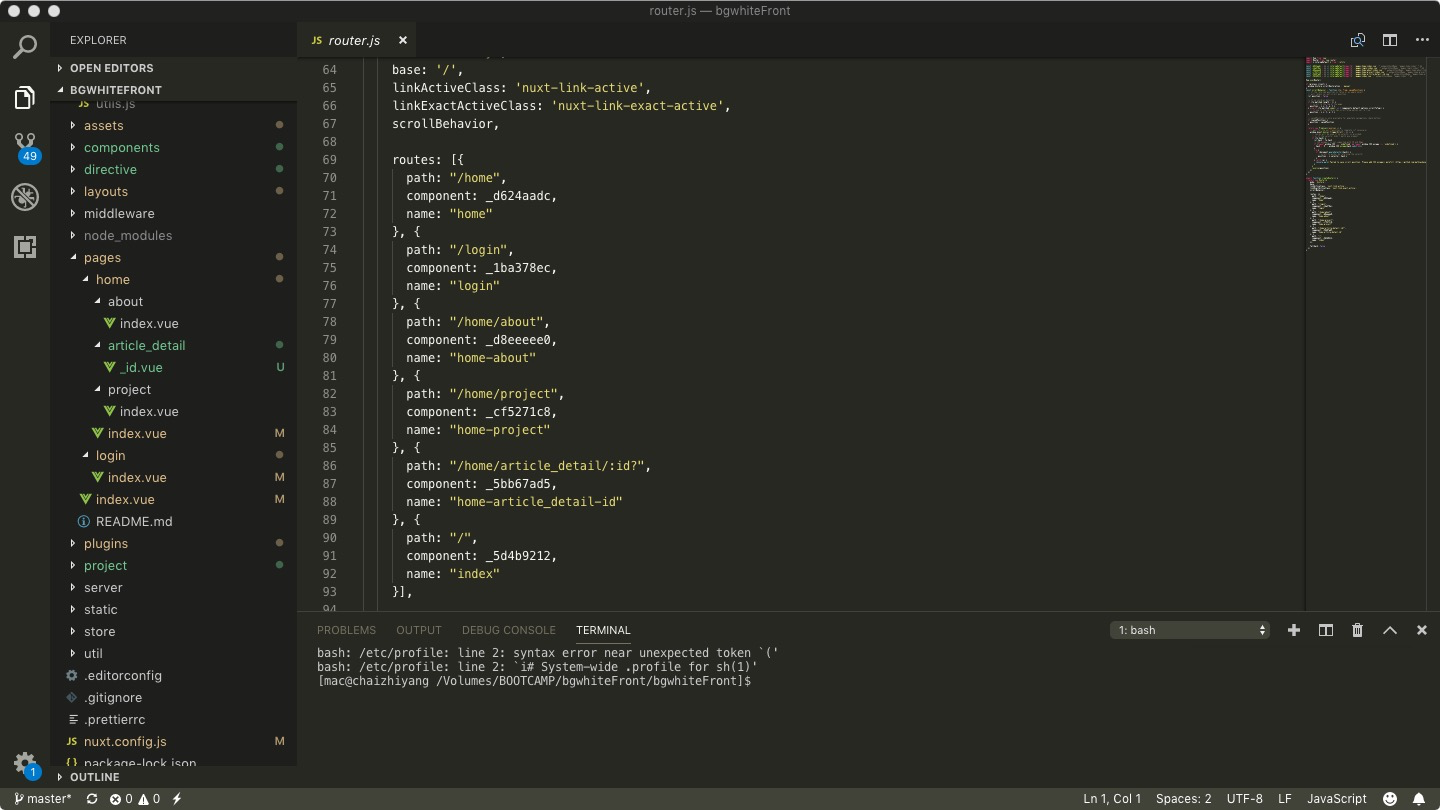Open the Search view in activity bar
Viewport: 1440px width, 810px height.
25,46
